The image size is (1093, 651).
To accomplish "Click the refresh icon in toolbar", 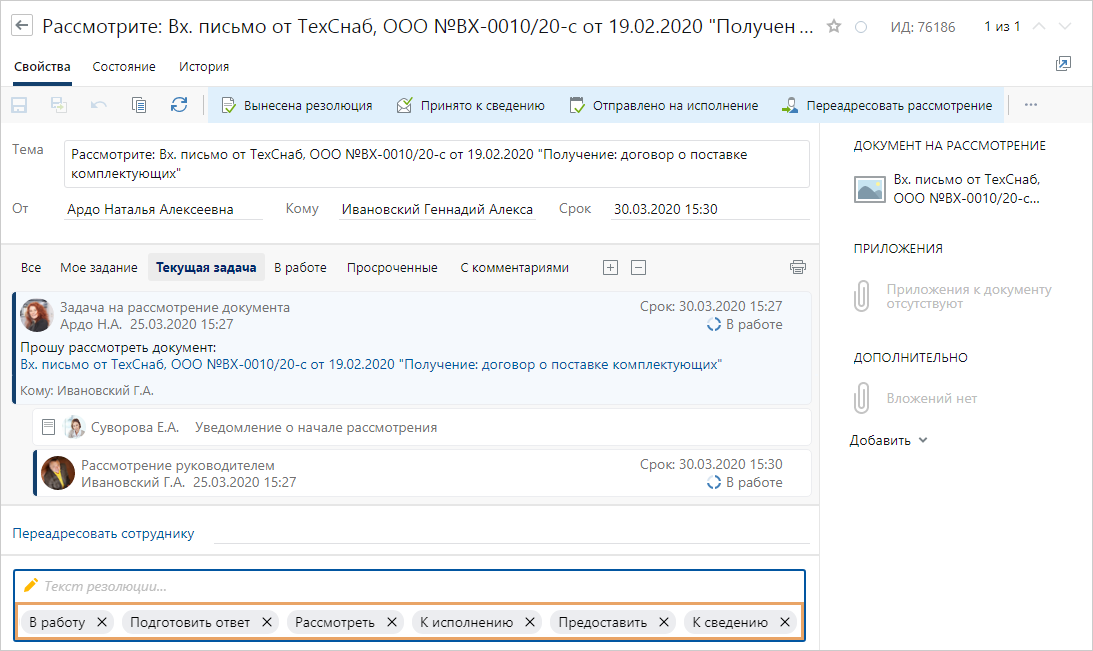I will pos(179,105).
